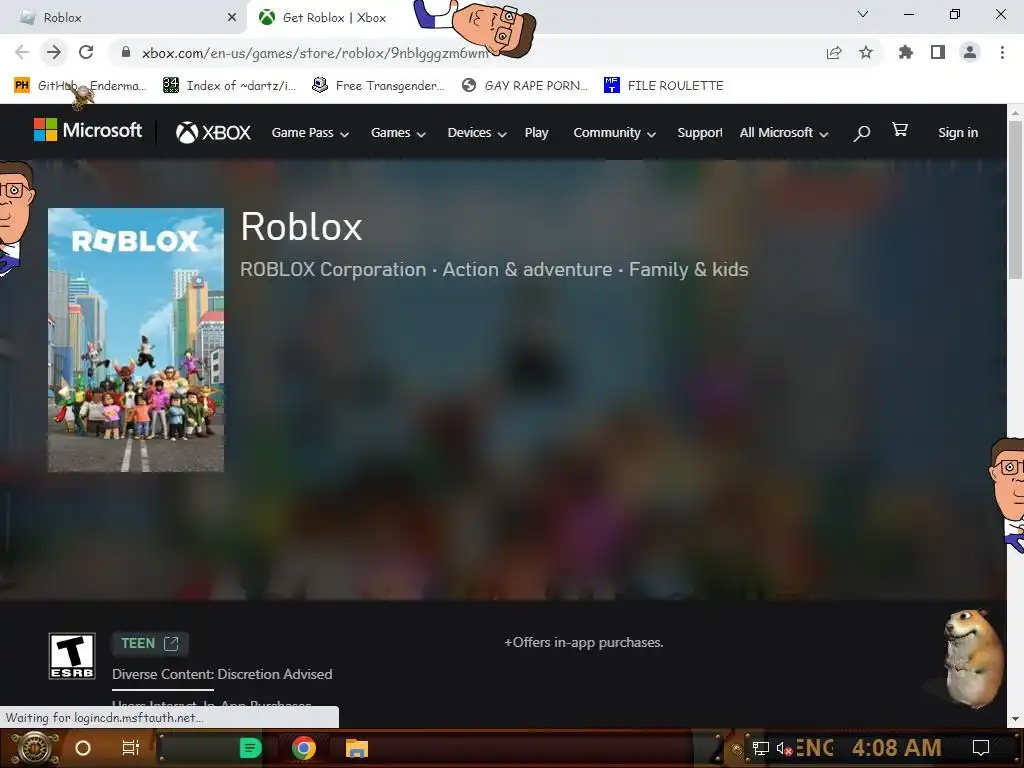Toggle the browser side panel
1024x768 pixels.
coord(938,52)
